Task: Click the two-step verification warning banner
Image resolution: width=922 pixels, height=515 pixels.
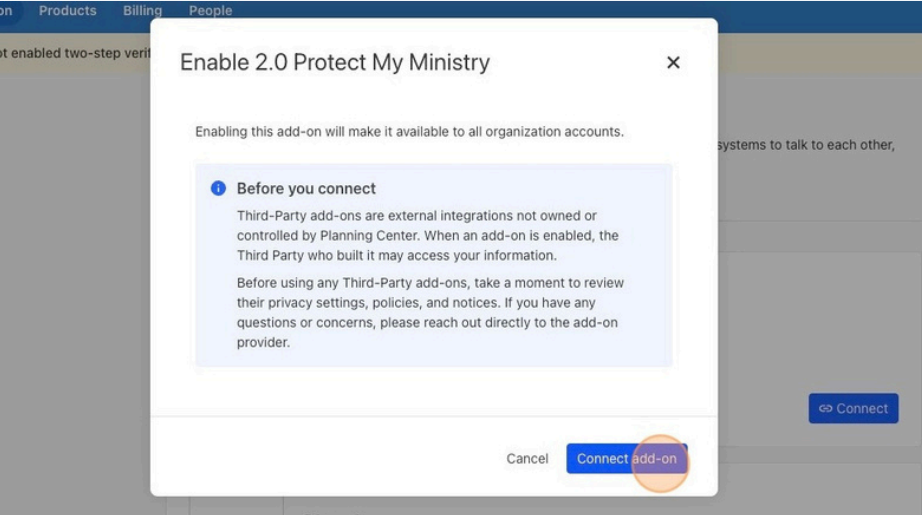Action: point(75,53)
